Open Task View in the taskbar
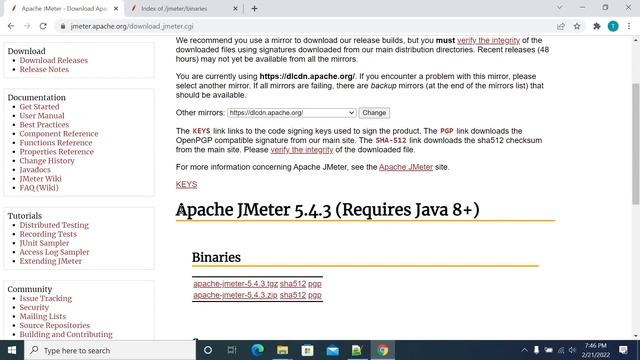This screenshot has width=640, height=360. click(x=232, y=350)
